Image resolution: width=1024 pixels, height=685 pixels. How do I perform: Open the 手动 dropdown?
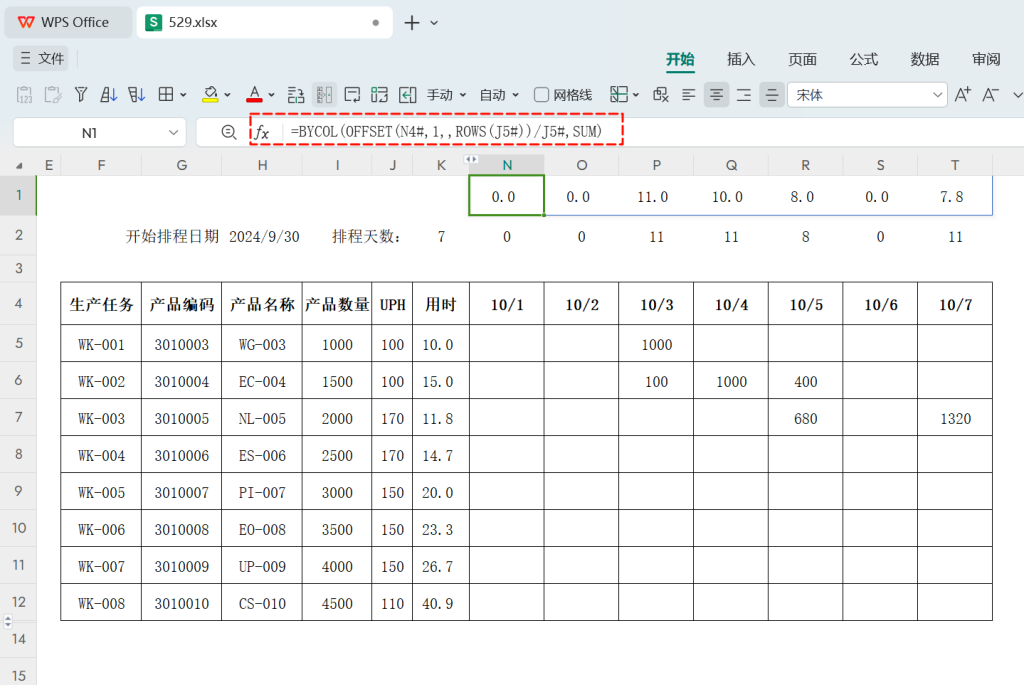[447, 95]
